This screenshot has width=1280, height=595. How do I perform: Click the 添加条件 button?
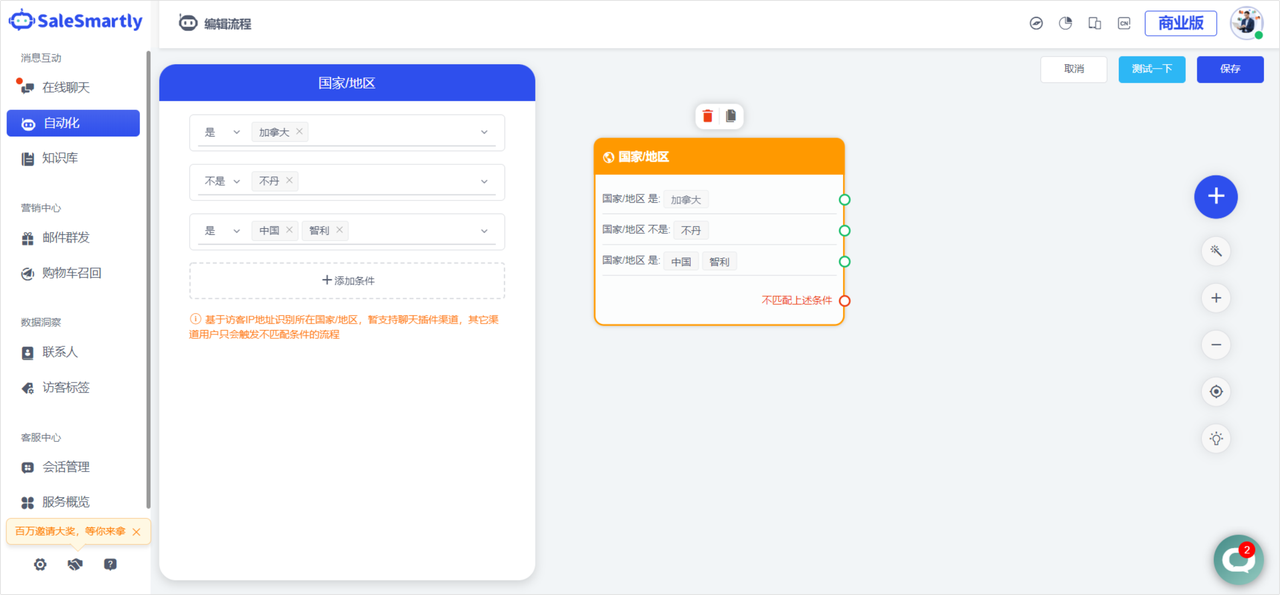(347, 281)
